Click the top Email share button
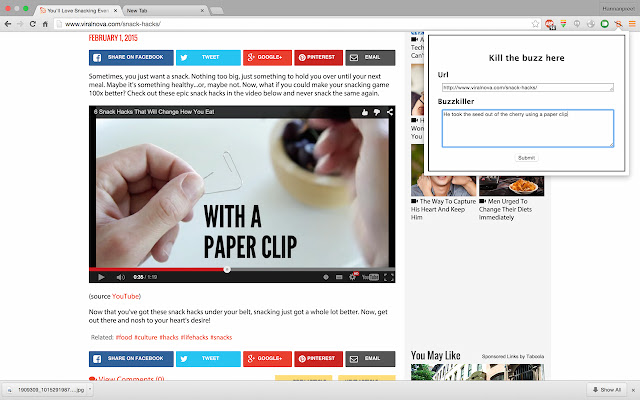 point(370,58)
